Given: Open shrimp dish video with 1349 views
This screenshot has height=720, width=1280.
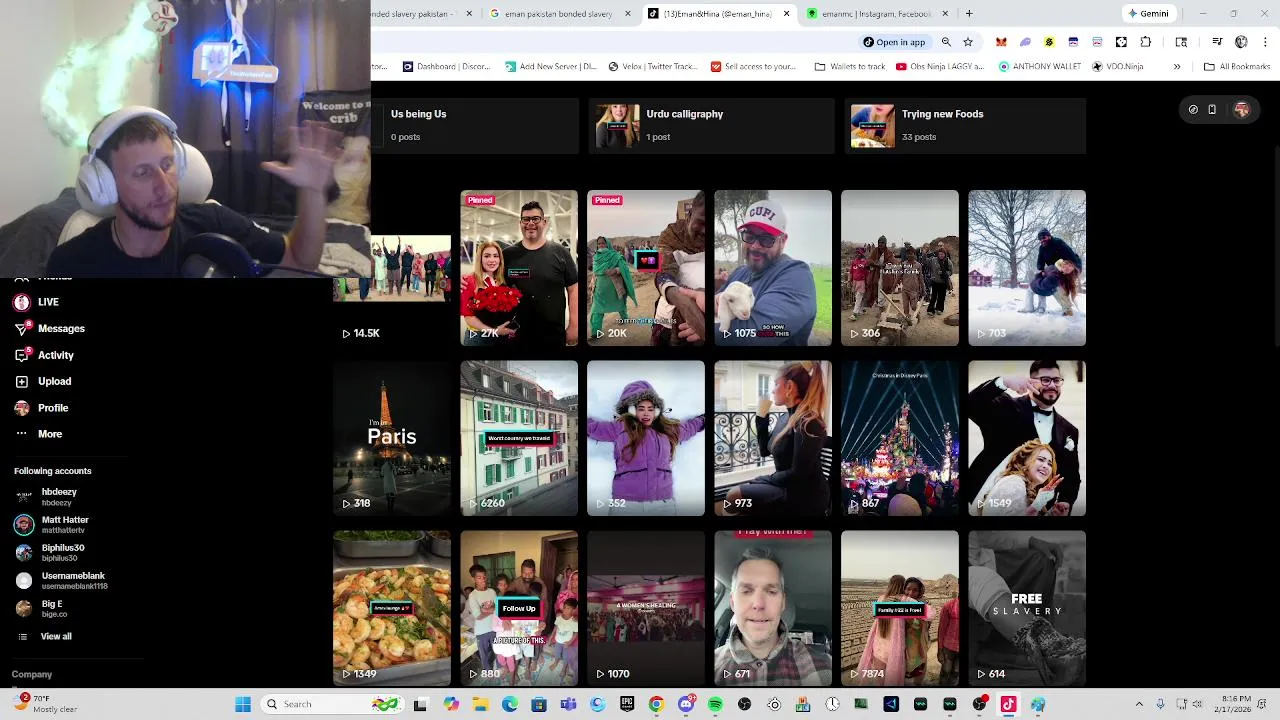Looking at the screenshot, I should [x=392, y=608].
